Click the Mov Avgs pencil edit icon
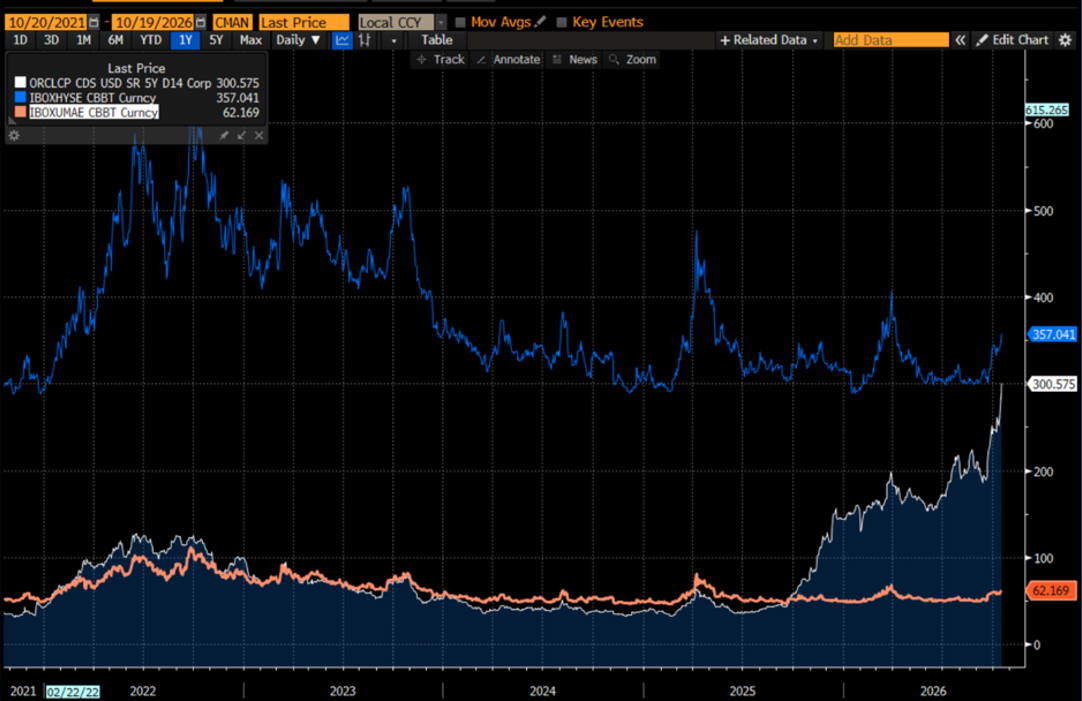The image size is (1082, 701). click(540, 22)
